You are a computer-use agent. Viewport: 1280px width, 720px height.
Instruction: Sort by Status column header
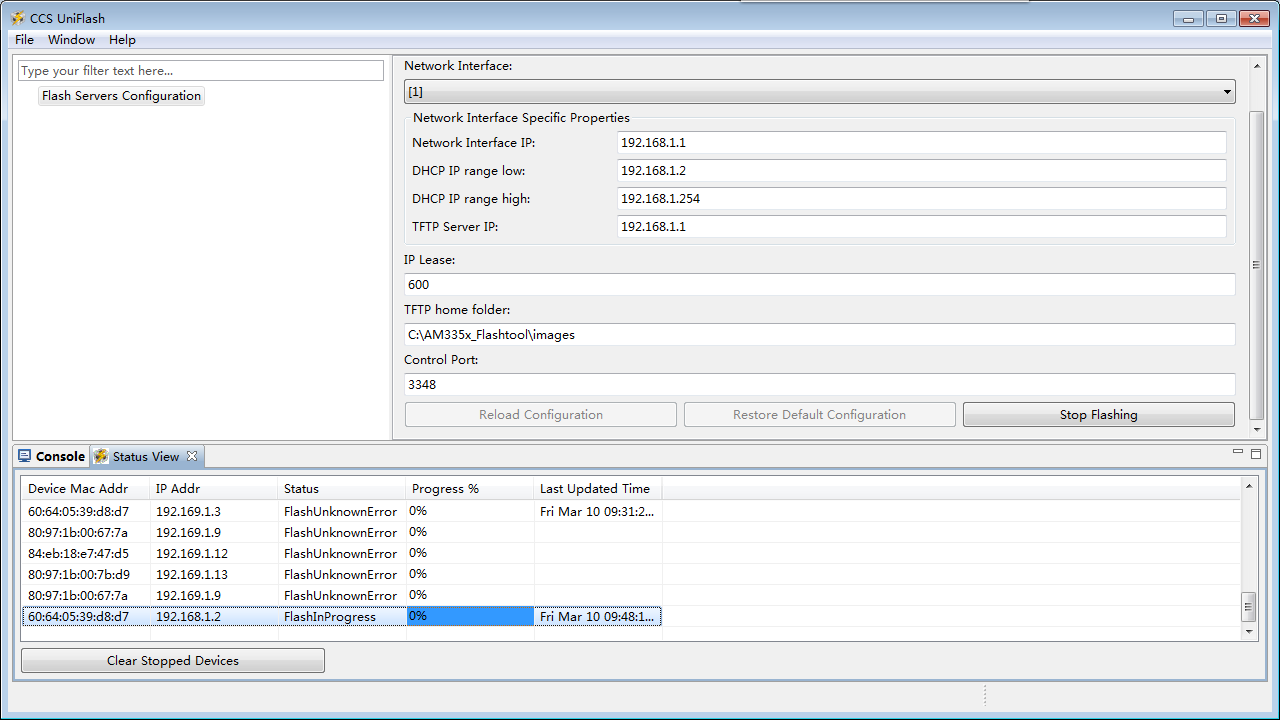point(342,489)
